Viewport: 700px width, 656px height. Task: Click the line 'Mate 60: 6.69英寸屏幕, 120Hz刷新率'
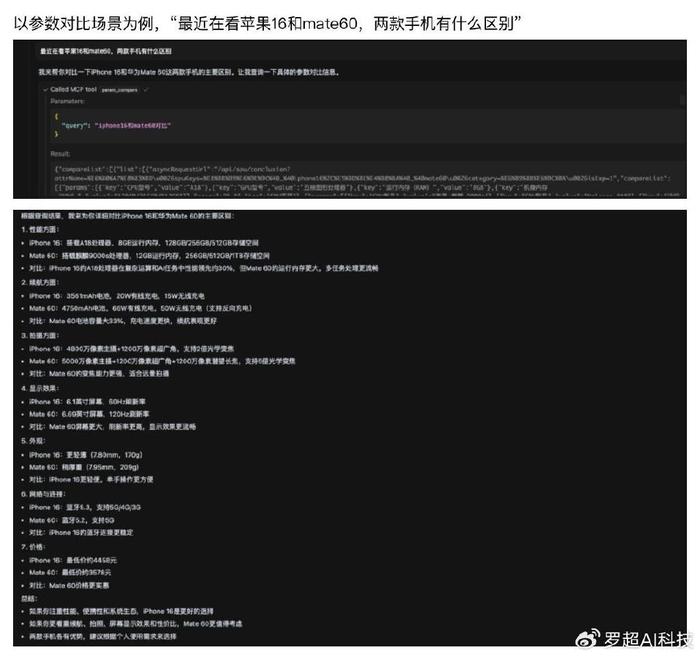tap(89, 414)
